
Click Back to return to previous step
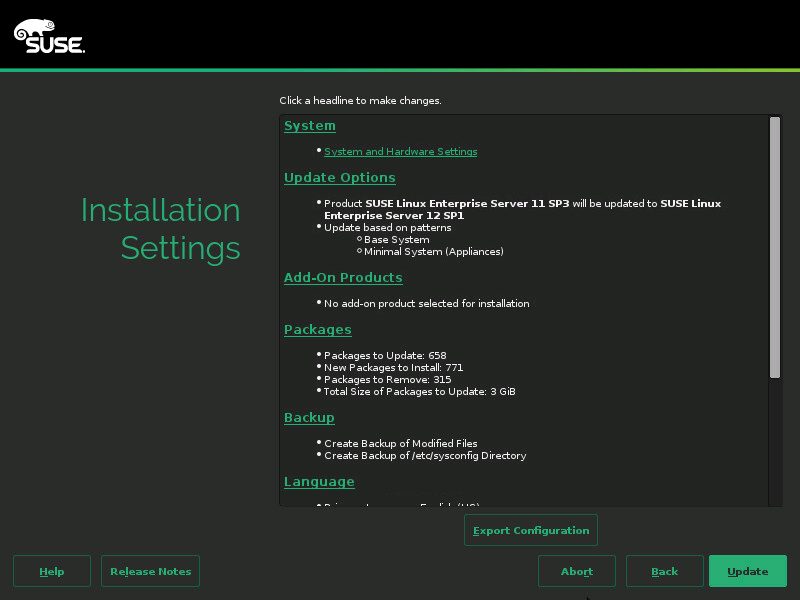click(664, 571)
